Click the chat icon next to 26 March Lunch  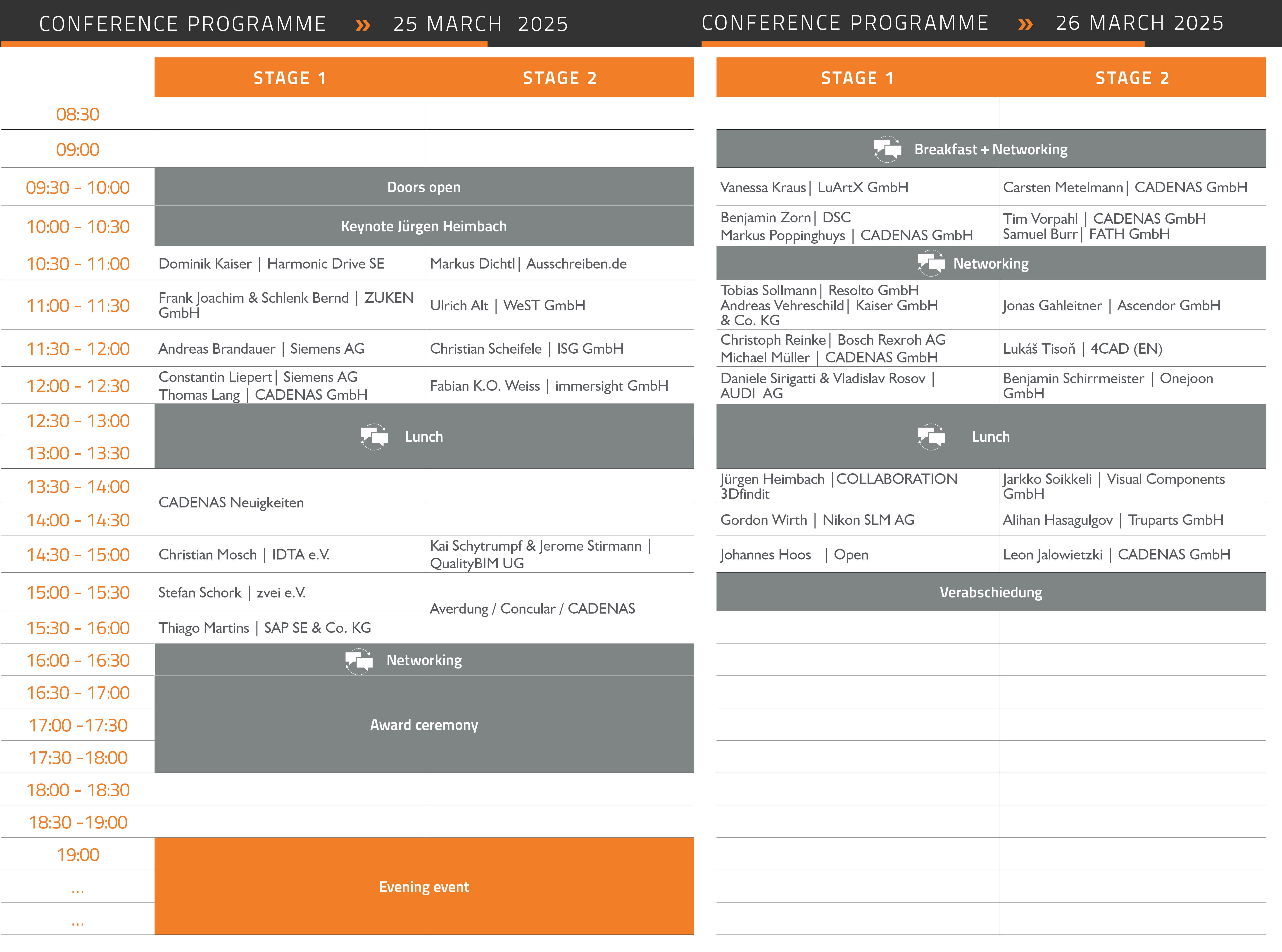(931, 437)
